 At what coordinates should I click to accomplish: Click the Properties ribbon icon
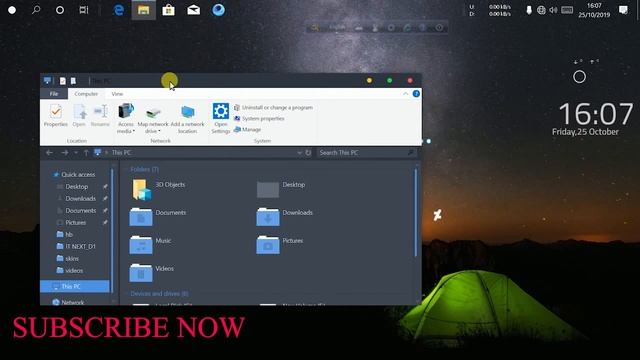tap(56, 116)
